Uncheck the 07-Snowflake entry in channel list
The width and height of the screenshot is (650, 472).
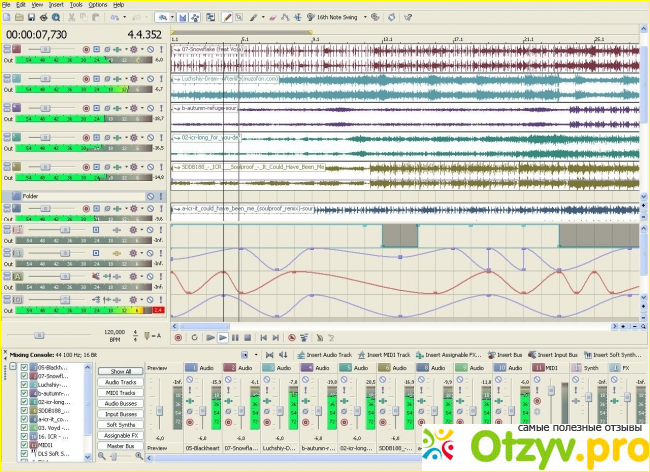[x=24, y=376]
